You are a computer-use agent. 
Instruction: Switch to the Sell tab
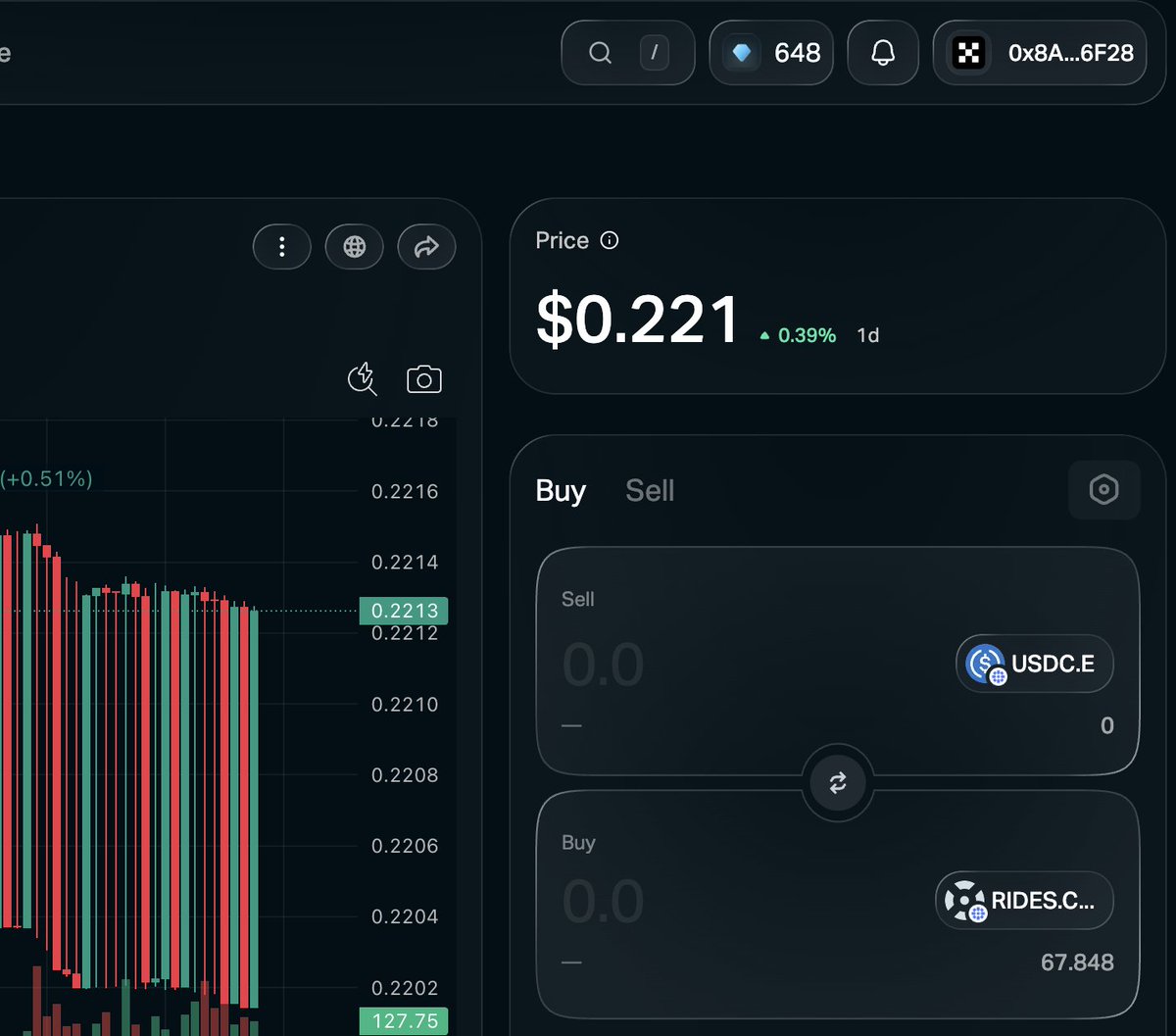(650, 490)
